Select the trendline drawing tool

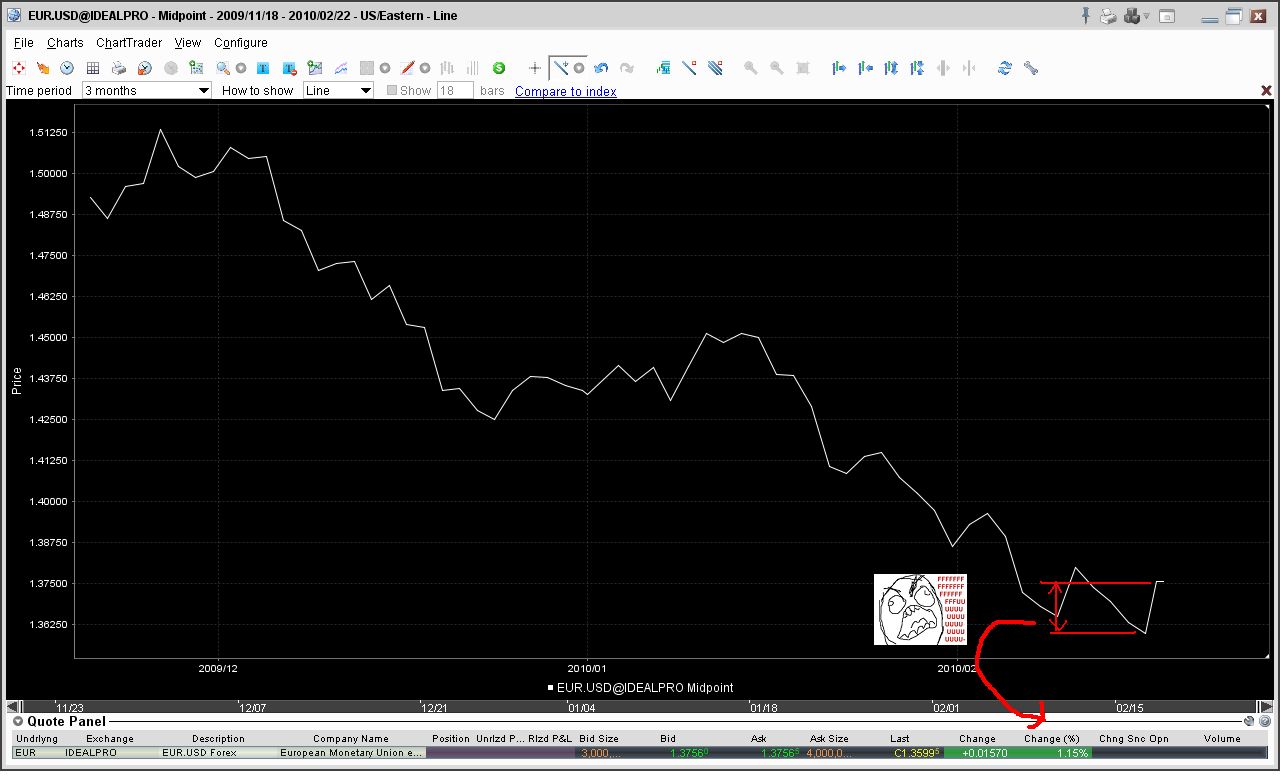(561, 68)
